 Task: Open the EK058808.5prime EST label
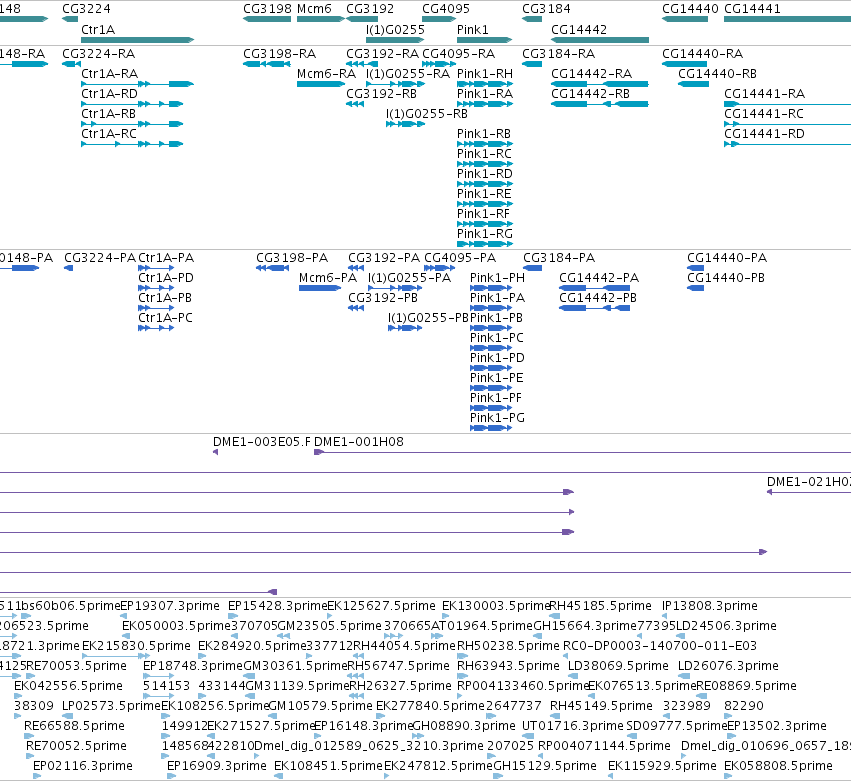click(x=778, y=766)
